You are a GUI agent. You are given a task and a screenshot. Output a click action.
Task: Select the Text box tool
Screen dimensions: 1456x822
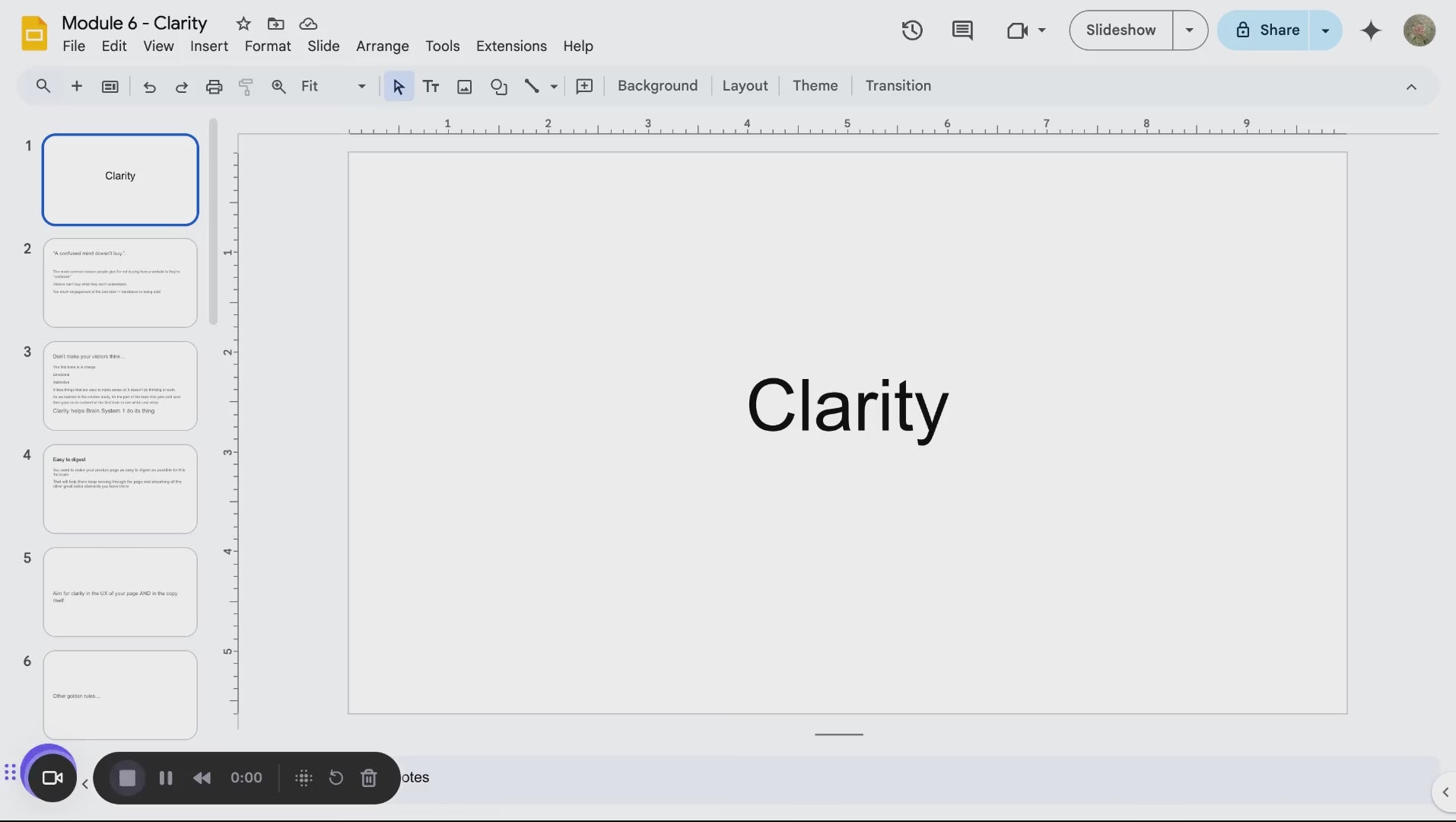(431, 86)
